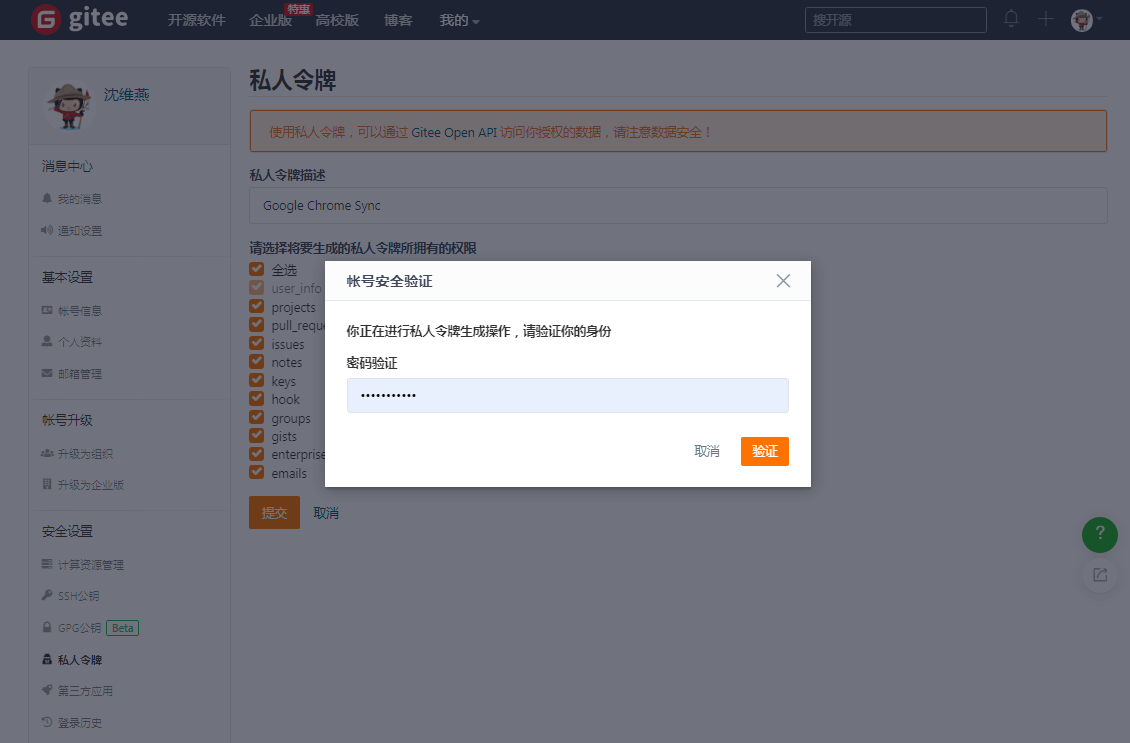
Task: Toggle the emails permission checkbox
Action: point(257,472)
